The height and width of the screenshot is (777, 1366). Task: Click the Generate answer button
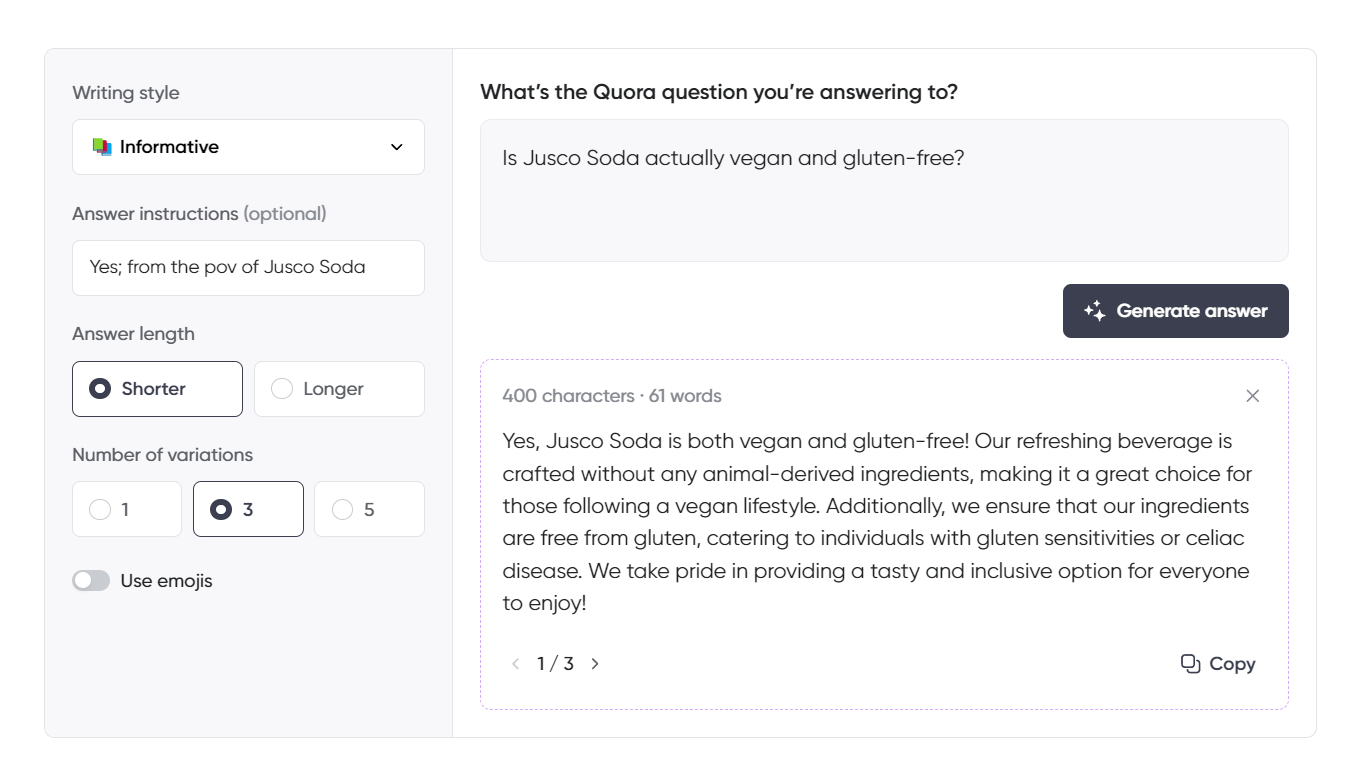(1175, 311)
